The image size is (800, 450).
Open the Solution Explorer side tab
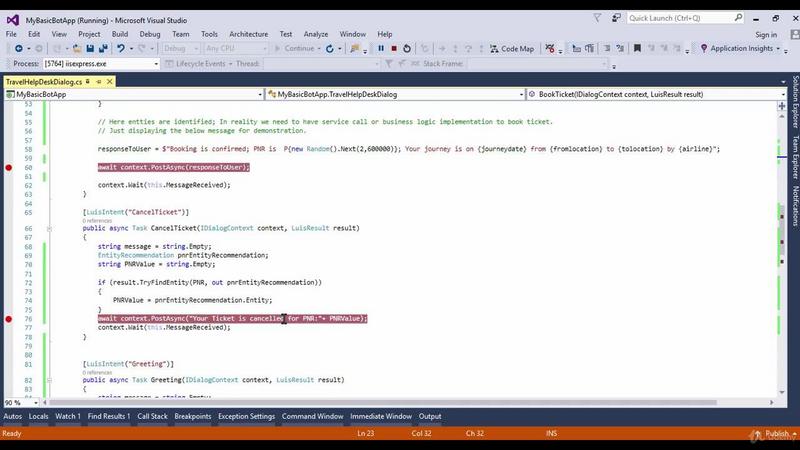pos(795,102)
